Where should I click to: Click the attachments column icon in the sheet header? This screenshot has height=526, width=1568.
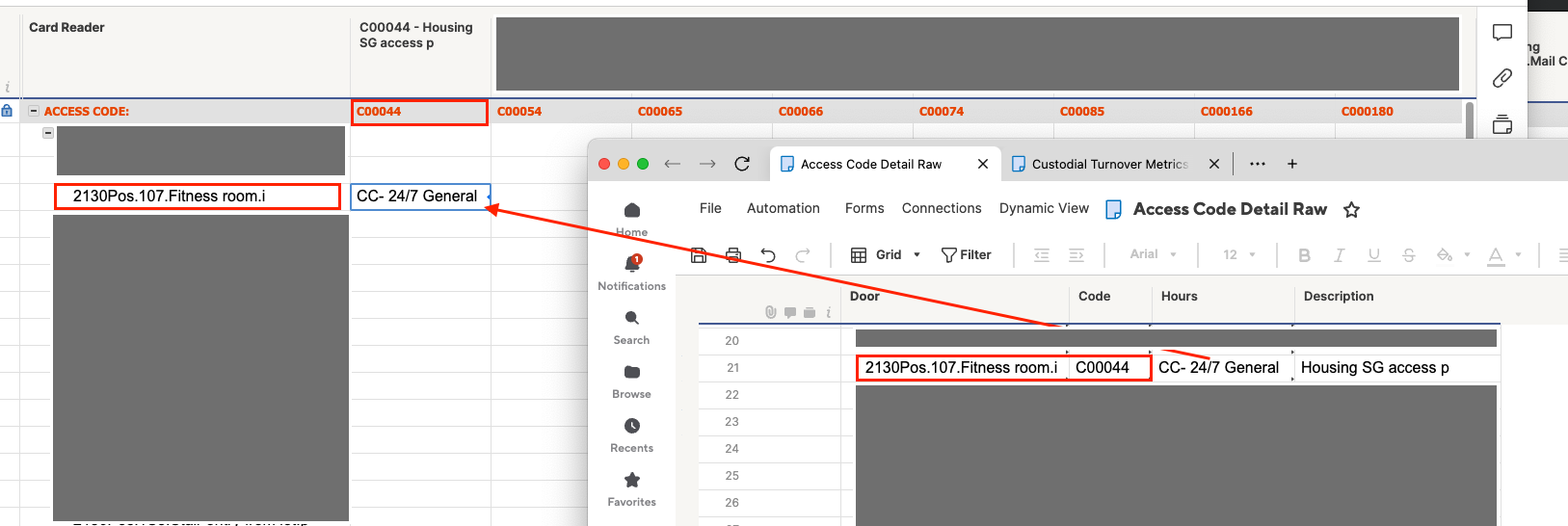[x=771, y=312]
